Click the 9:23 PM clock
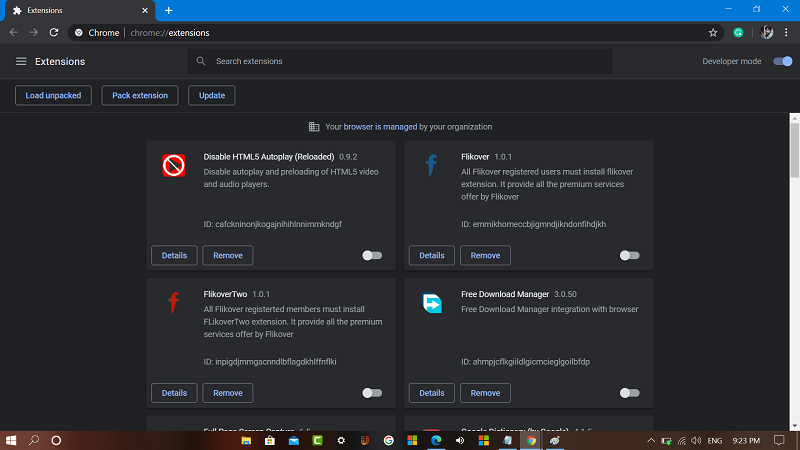Viewport: 800px width, 450px height. point(746,440)
